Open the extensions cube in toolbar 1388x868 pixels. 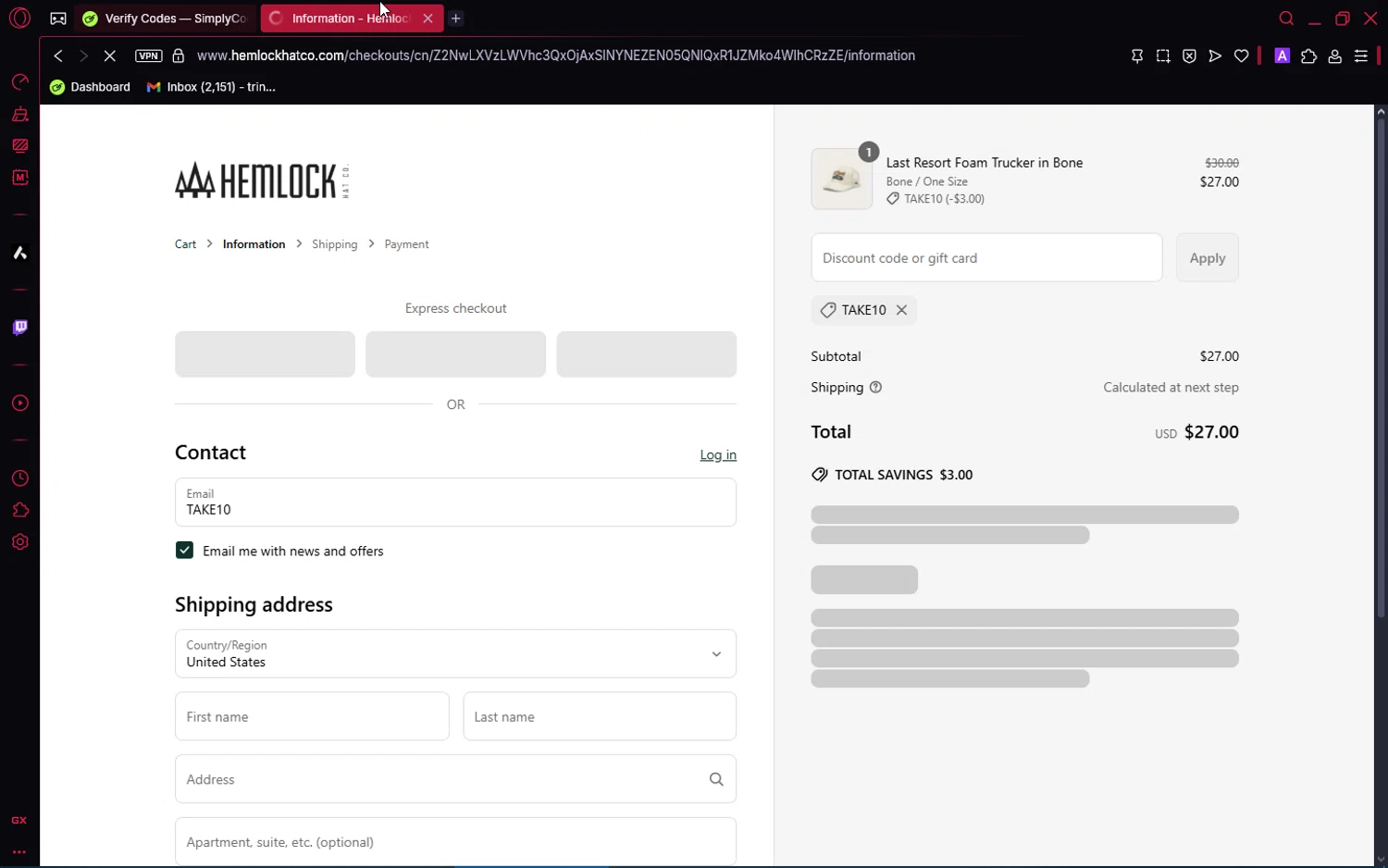click(1308, 56)
